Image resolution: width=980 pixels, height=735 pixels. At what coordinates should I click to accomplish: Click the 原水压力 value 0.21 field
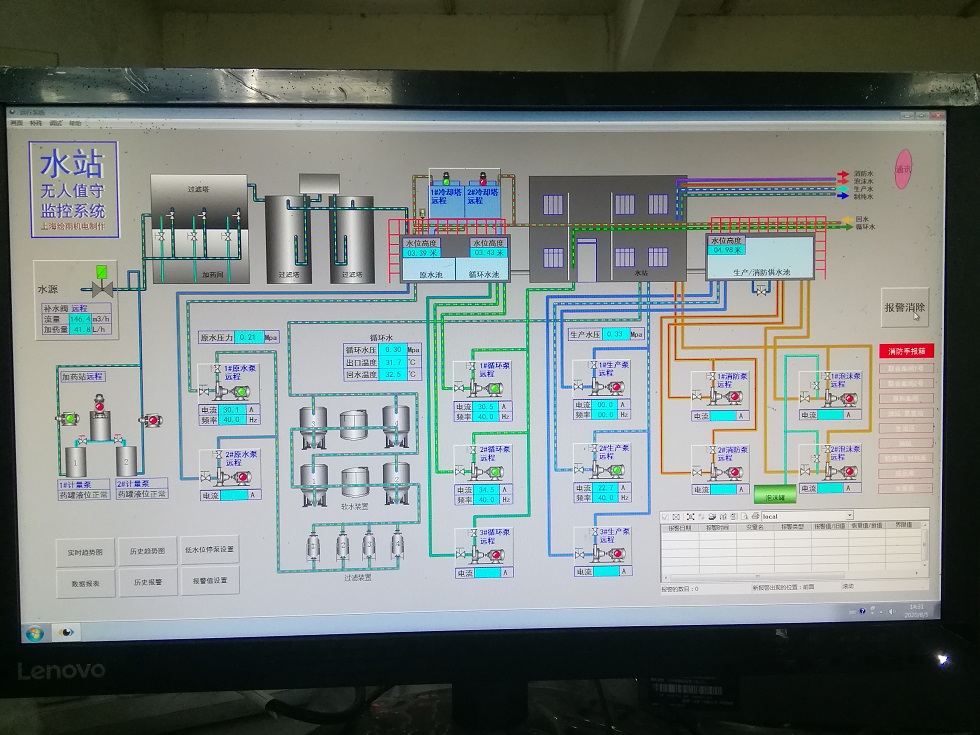249,337
